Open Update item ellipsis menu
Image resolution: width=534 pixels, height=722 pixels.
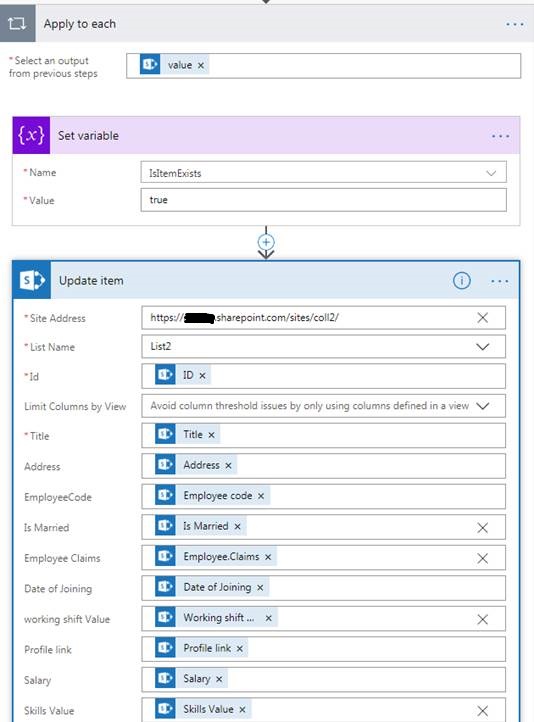499,281
